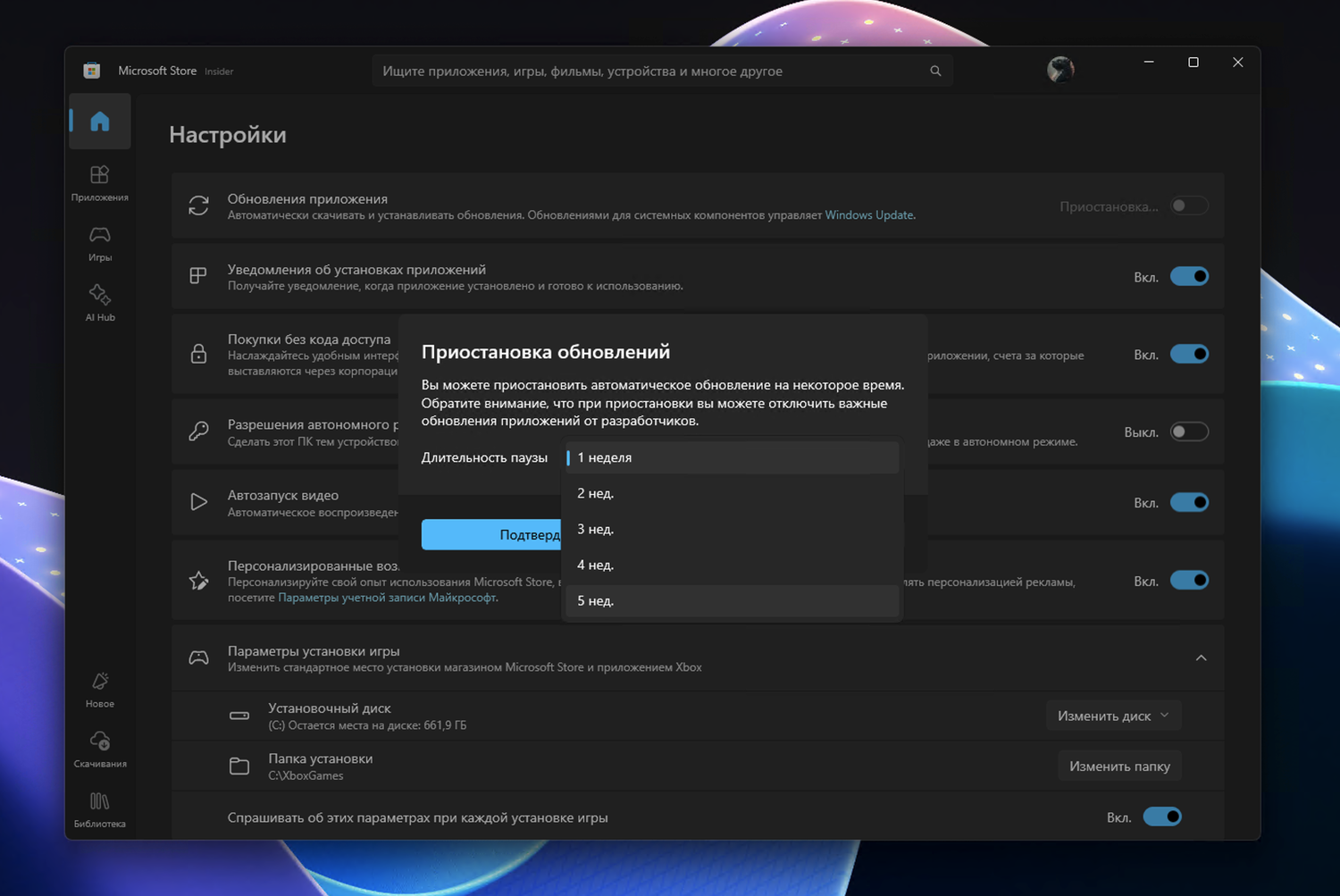Open the Новое section
Viewport: 1340px width, 896px height.
(x=100, y=690)
